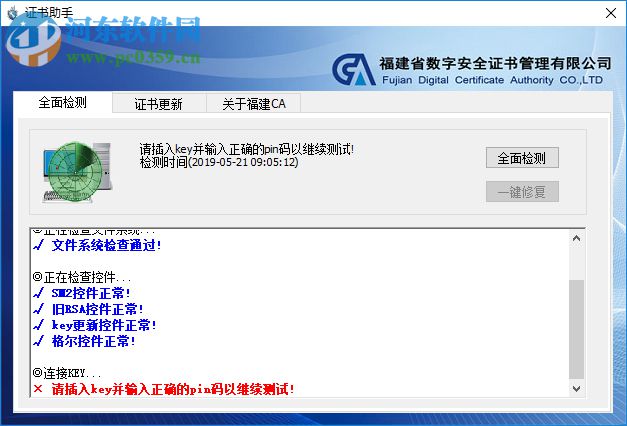Click the log scrollbar up arrow
This screenshot has width=627, height=426.
[576, 239]
